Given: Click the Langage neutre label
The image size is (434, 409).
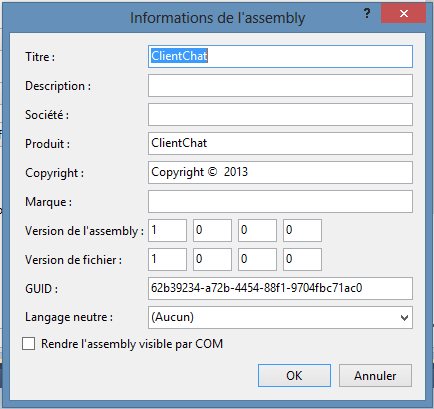Looking at the screenshot, I should [69, 317].
